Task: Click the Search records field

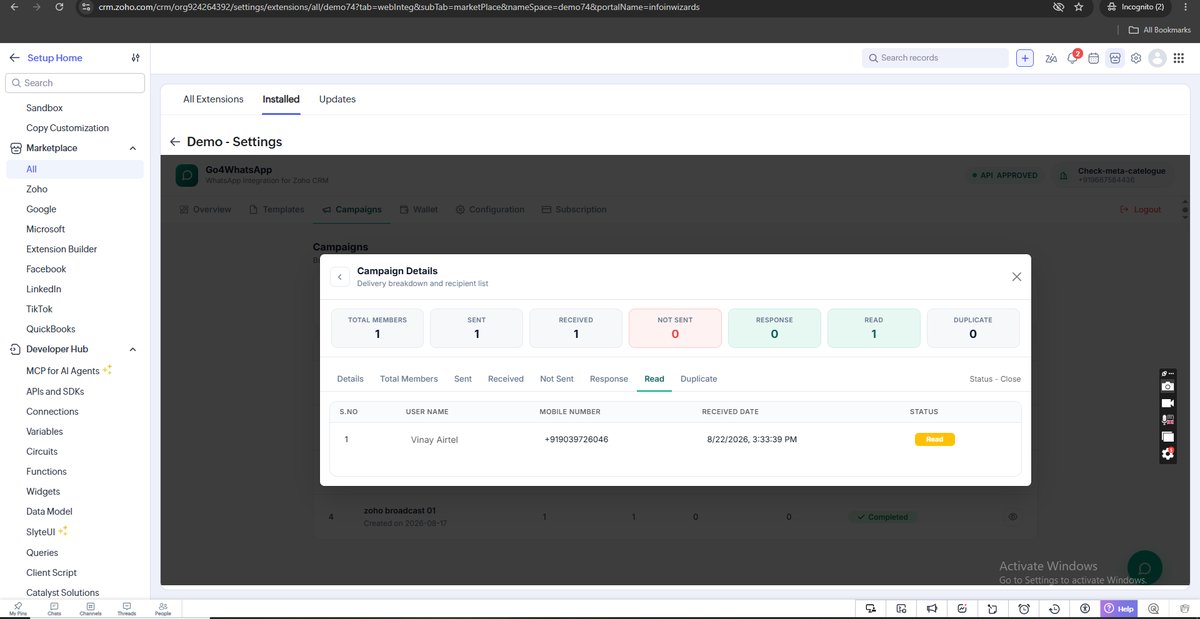Action: pyautogui.click(x=935, y=58)
